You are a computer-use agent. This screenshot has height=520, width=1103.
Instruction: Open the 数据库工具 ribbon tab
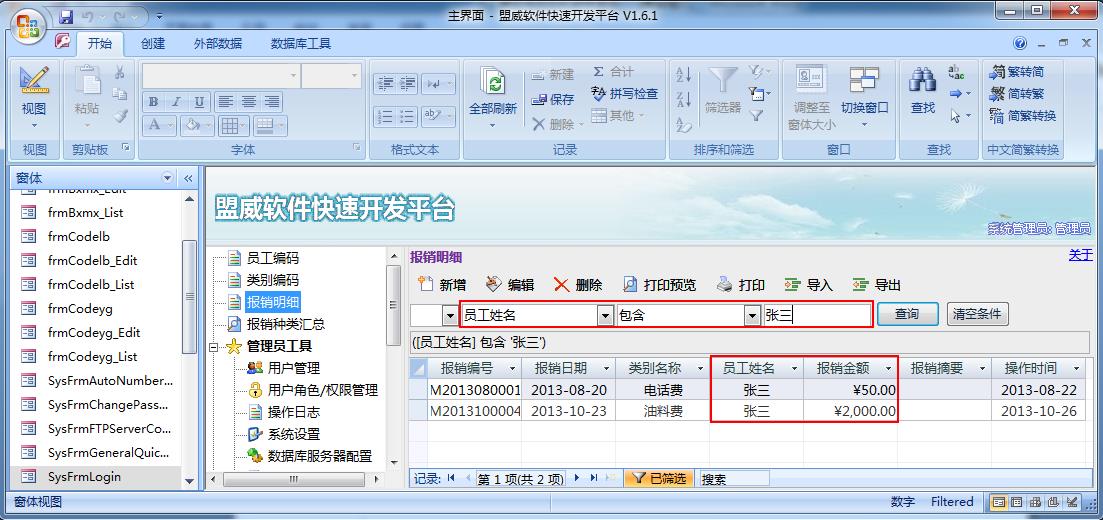click(301, 43)
